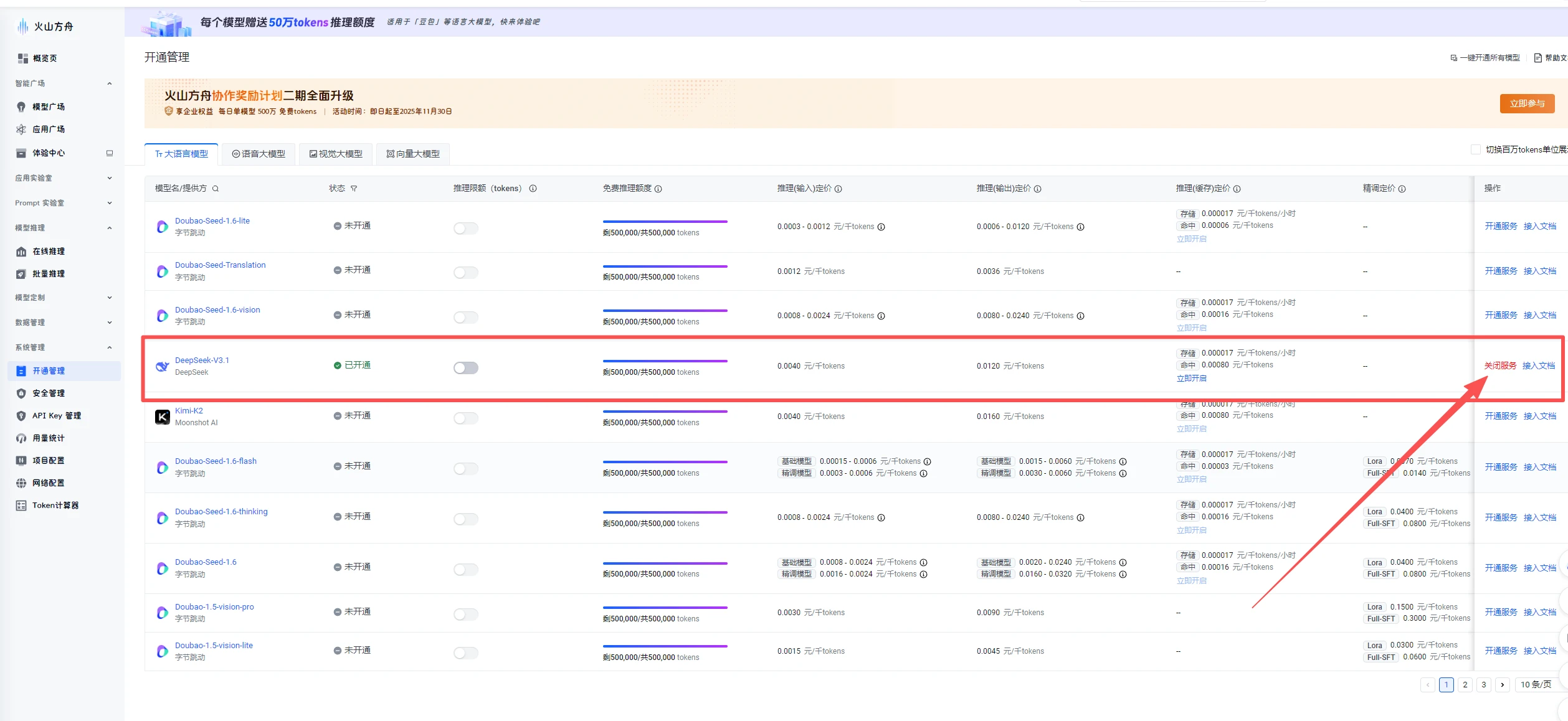Click the search icon beside 模型名/提供方
Screen dimensions: 1568x721
click(x=216, y=189)
